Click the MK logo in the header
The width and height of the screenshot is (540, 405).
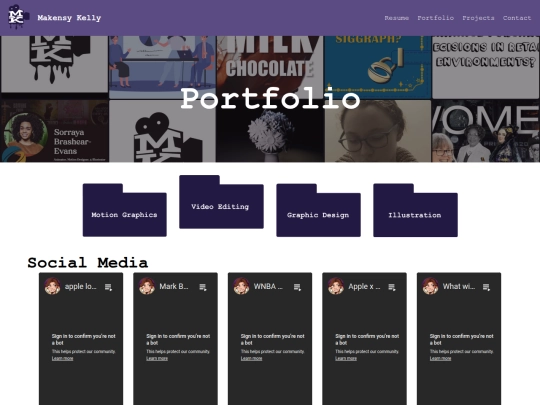click(18, 17)
